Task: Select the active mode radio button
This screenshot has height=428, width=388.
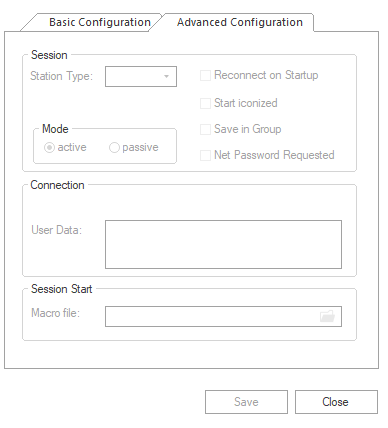Action: (x=49, y=147)
